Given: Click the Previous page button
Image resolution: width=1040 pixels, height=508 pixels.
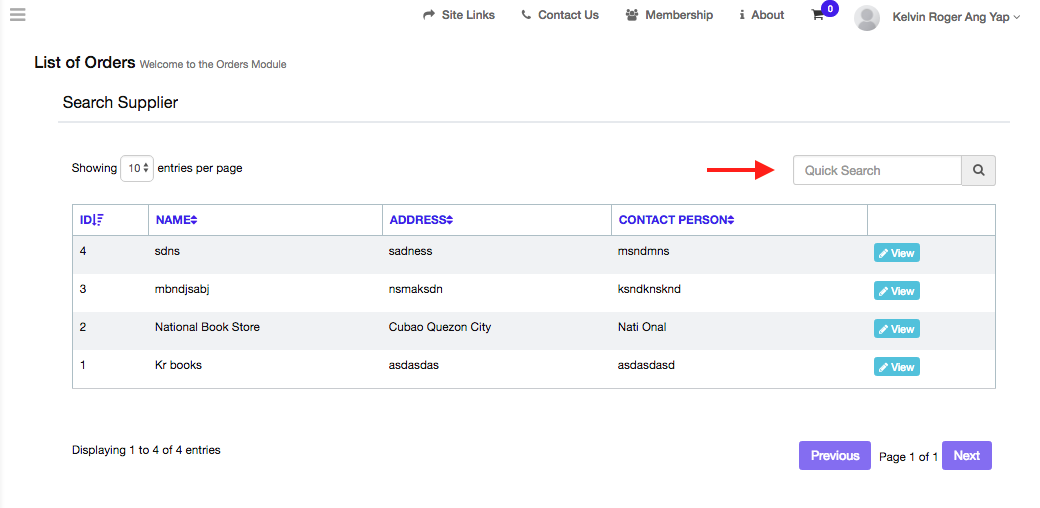Looking at the screenshot, I should [834, 456].
